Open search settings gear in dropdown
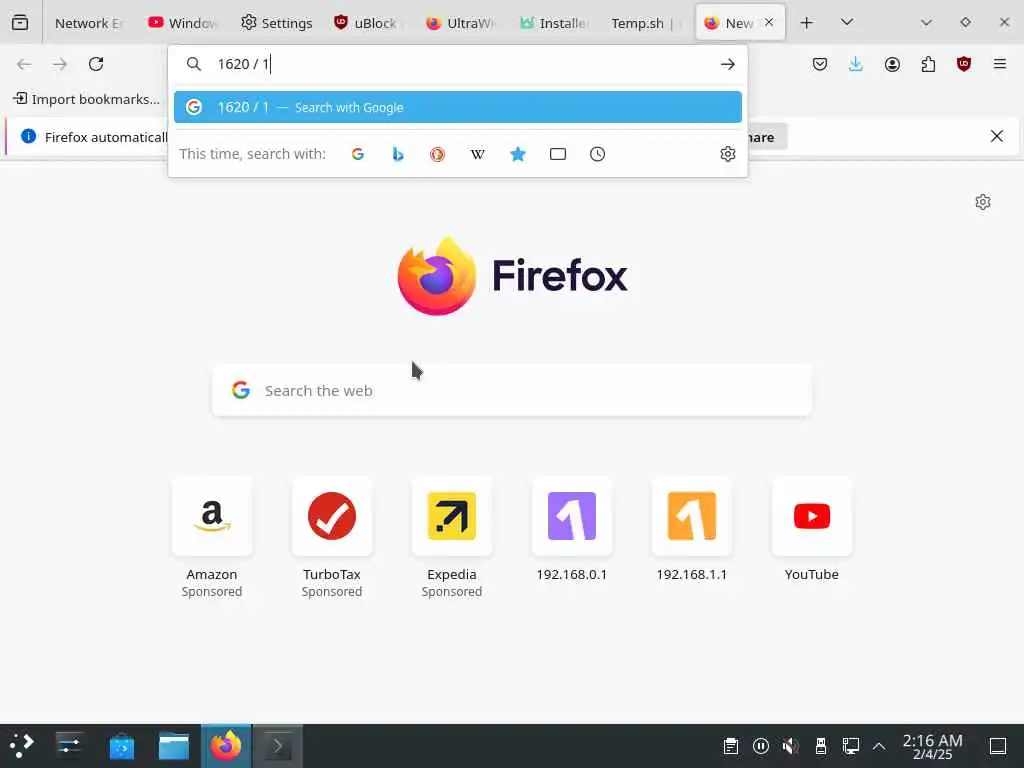The width and height of the screenshot is (1024, 768). (728, 154)
